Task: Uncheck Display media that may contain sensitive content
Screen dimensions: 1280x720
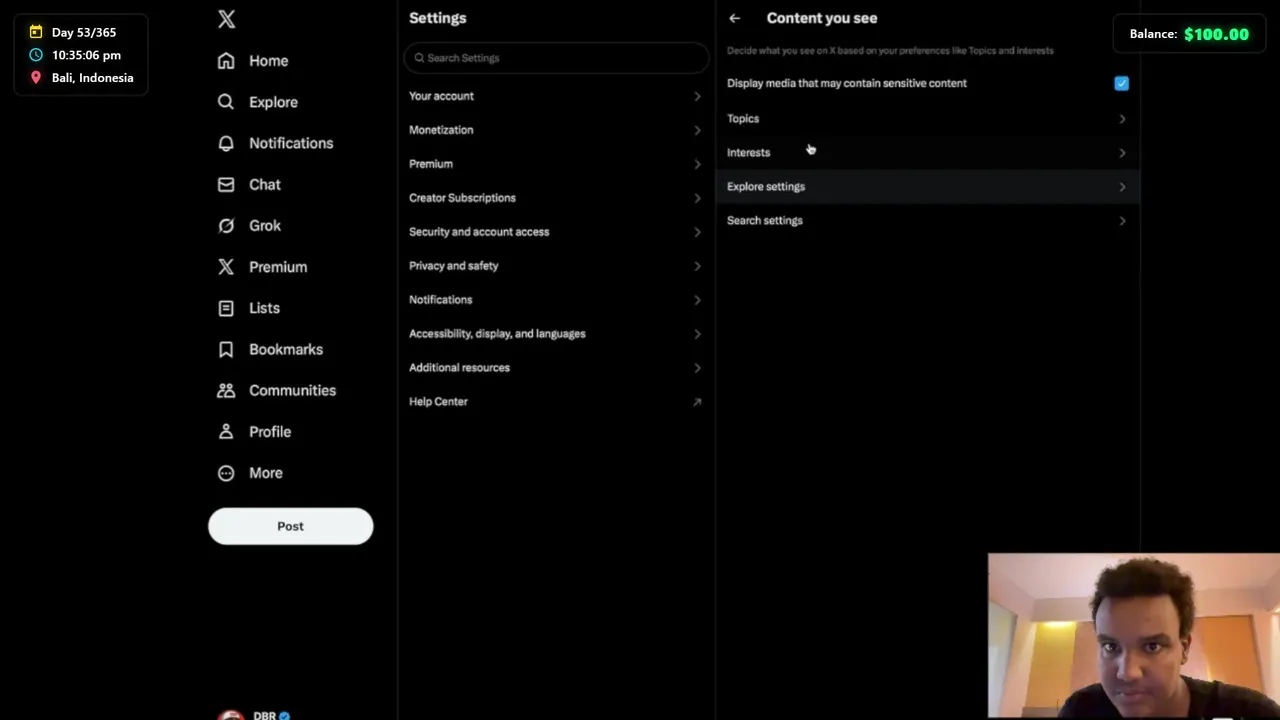Action: pos(1121,83)
